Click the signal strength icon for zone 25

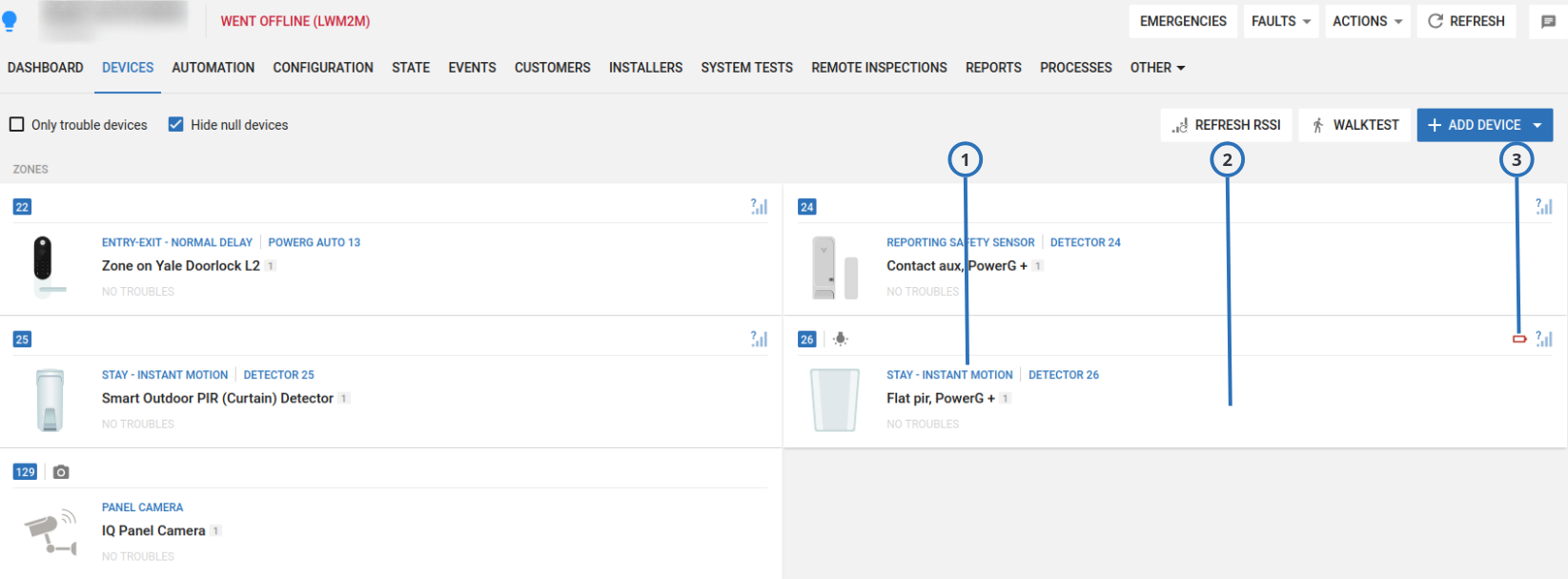[x=759, y=340]
